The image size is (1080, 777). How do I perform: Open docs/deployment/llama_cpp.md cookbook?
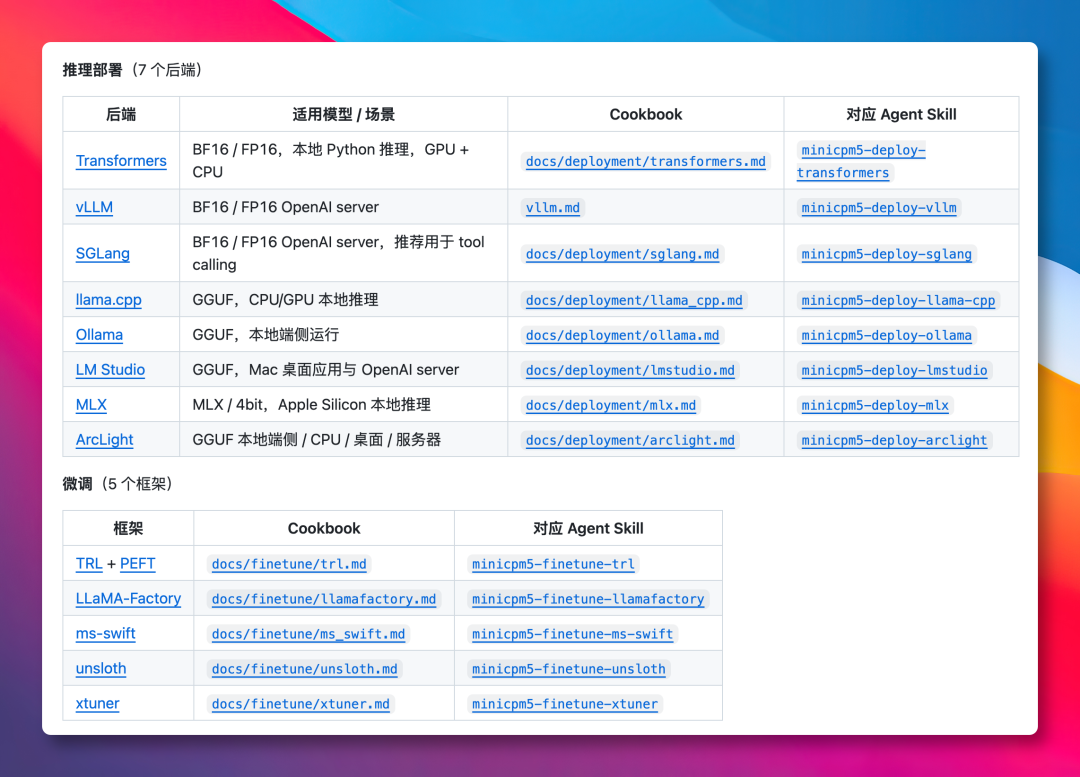[634, 300]
